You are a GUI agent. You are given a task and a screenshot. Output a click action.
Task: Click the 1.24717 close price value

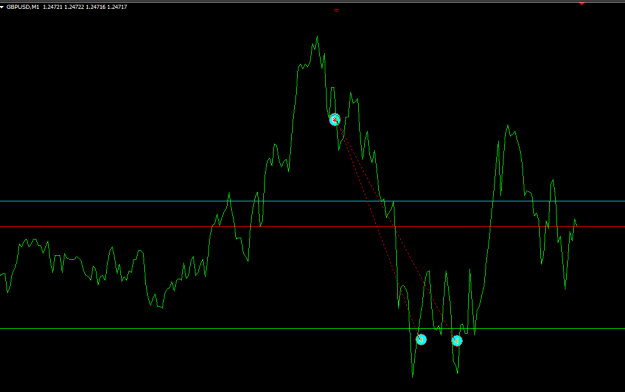pyautogui.click(x=117, y=7)
